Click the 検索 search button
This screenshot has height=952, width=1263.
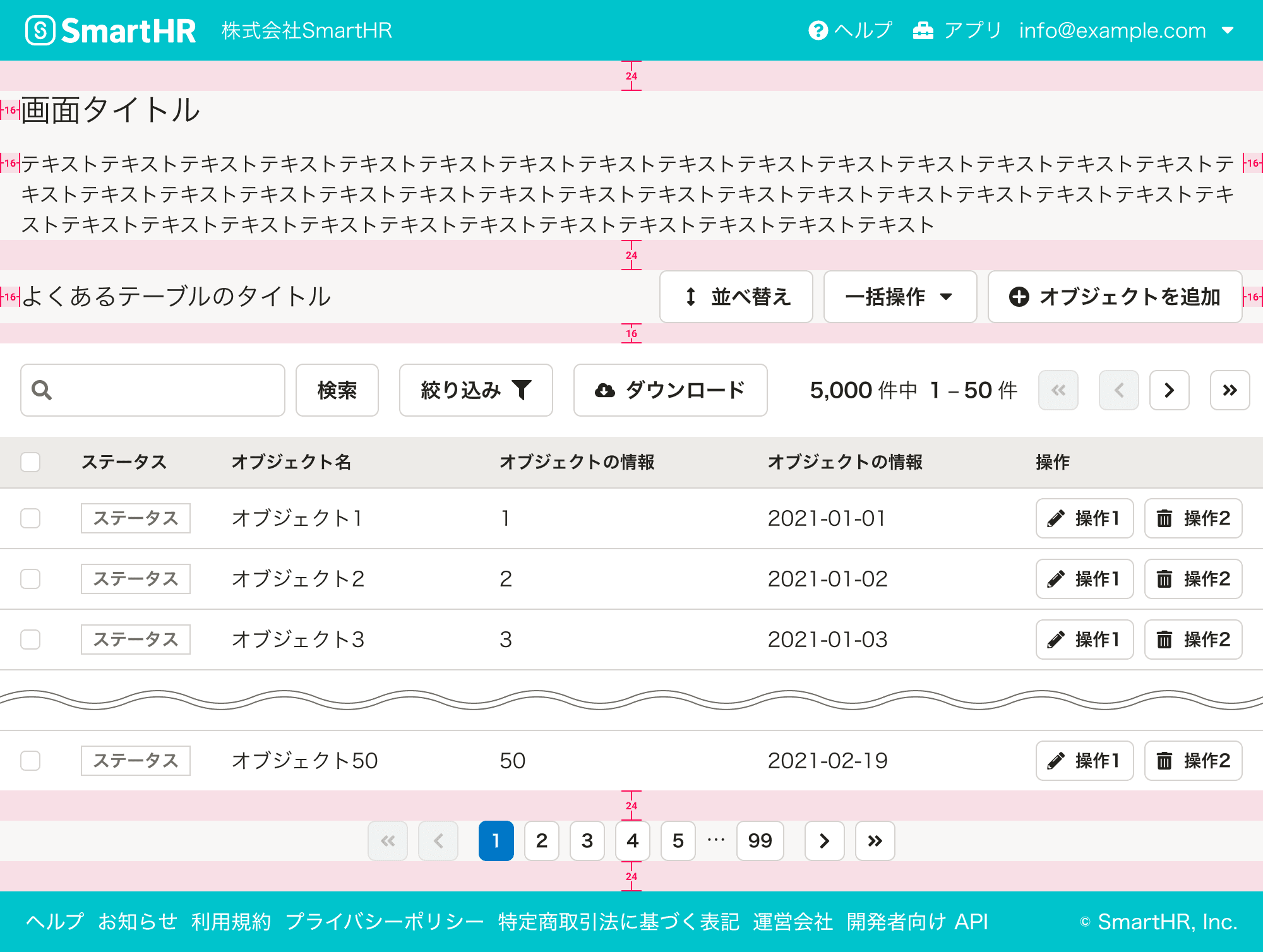(x=337, y=390)
